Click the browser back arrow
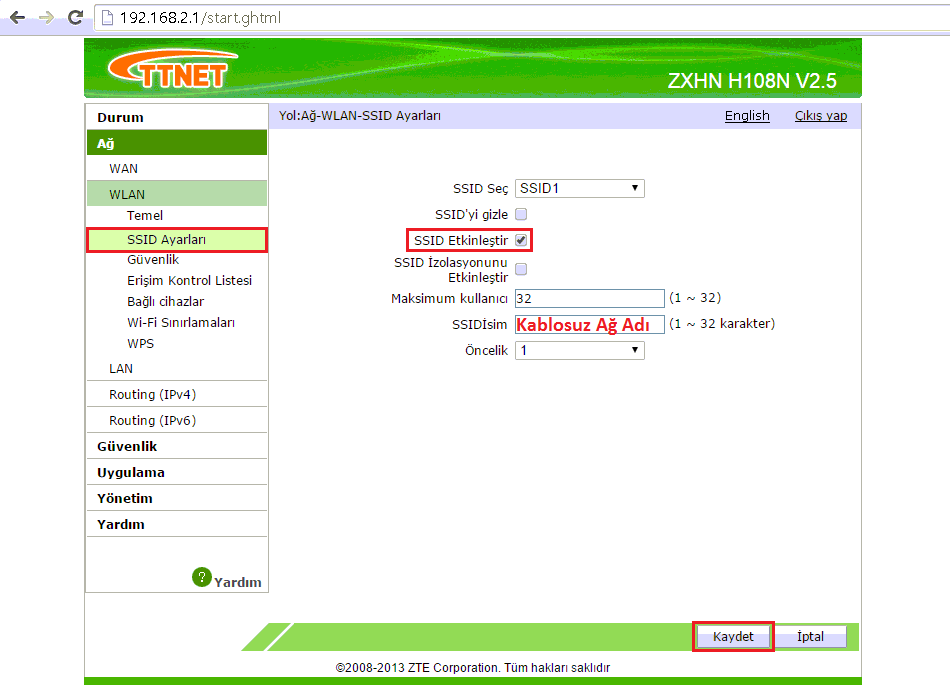 [x=15, y=17]
